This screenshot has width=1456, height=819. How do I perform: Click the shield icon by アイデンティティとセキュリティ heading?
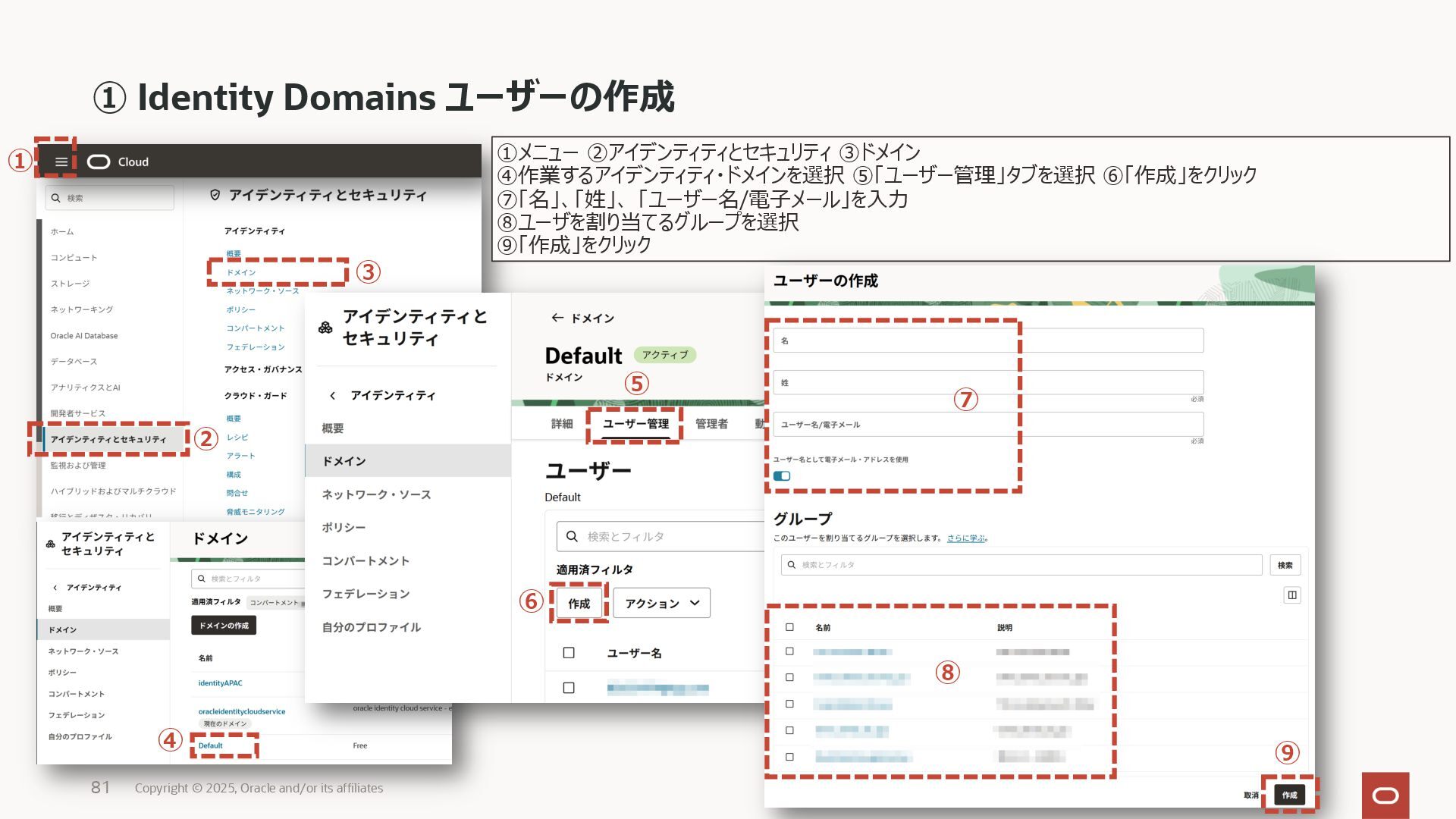pos(215,195)
